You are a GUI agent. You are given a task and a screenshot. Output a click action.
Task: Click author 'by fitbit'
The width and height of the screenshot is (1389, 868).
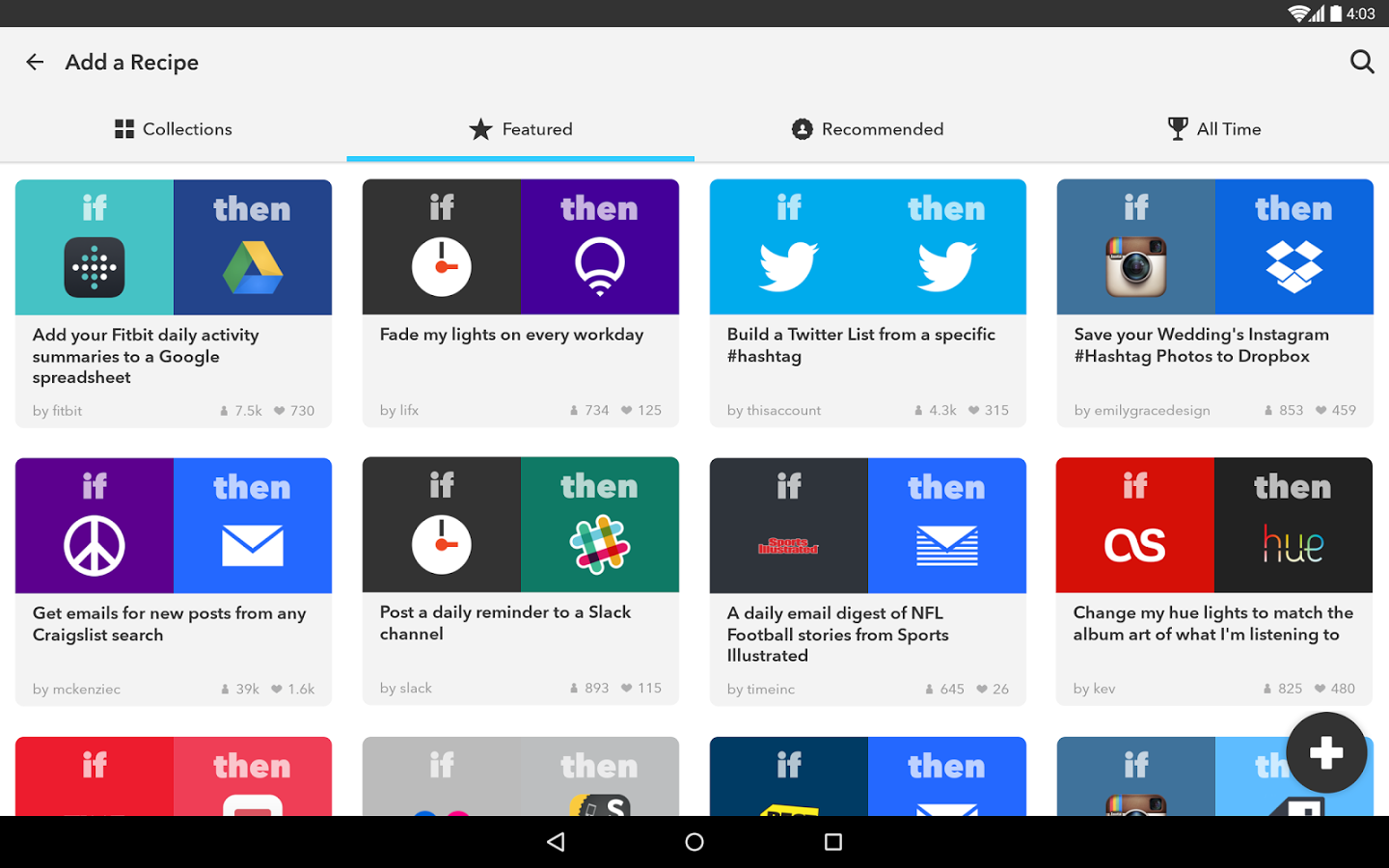(x=57, y=411)
